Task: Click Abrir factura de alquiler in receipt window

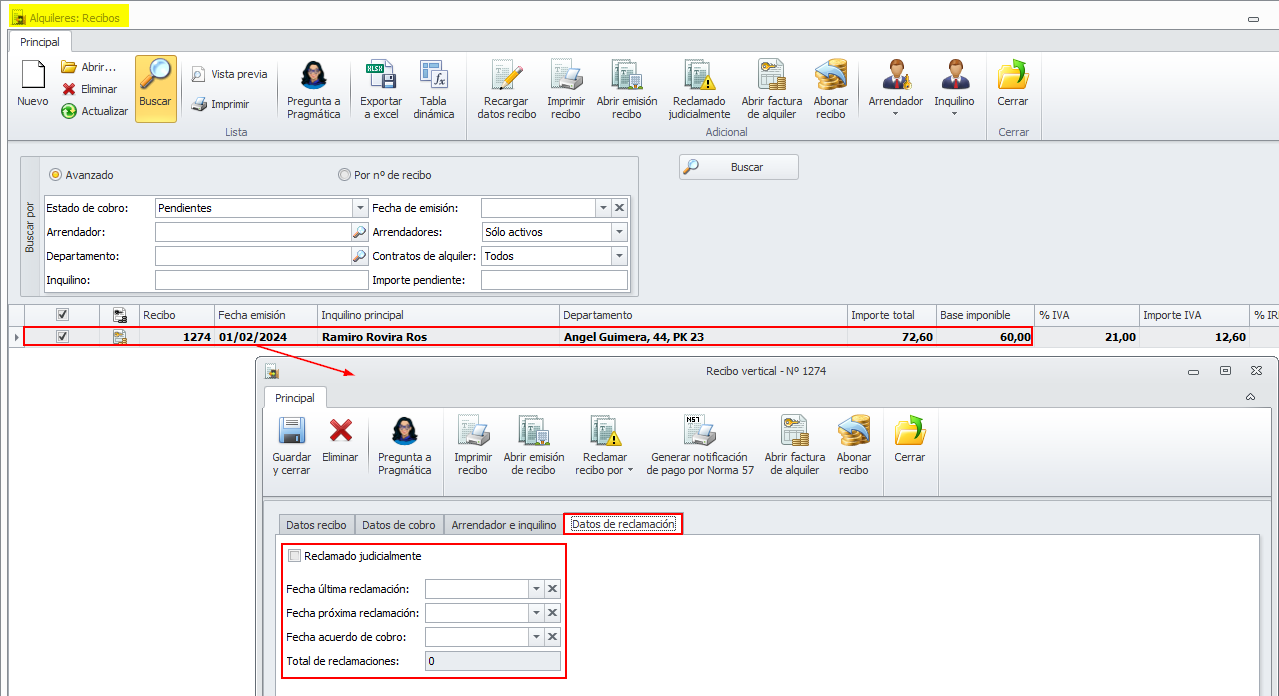Action: (795, 446)
